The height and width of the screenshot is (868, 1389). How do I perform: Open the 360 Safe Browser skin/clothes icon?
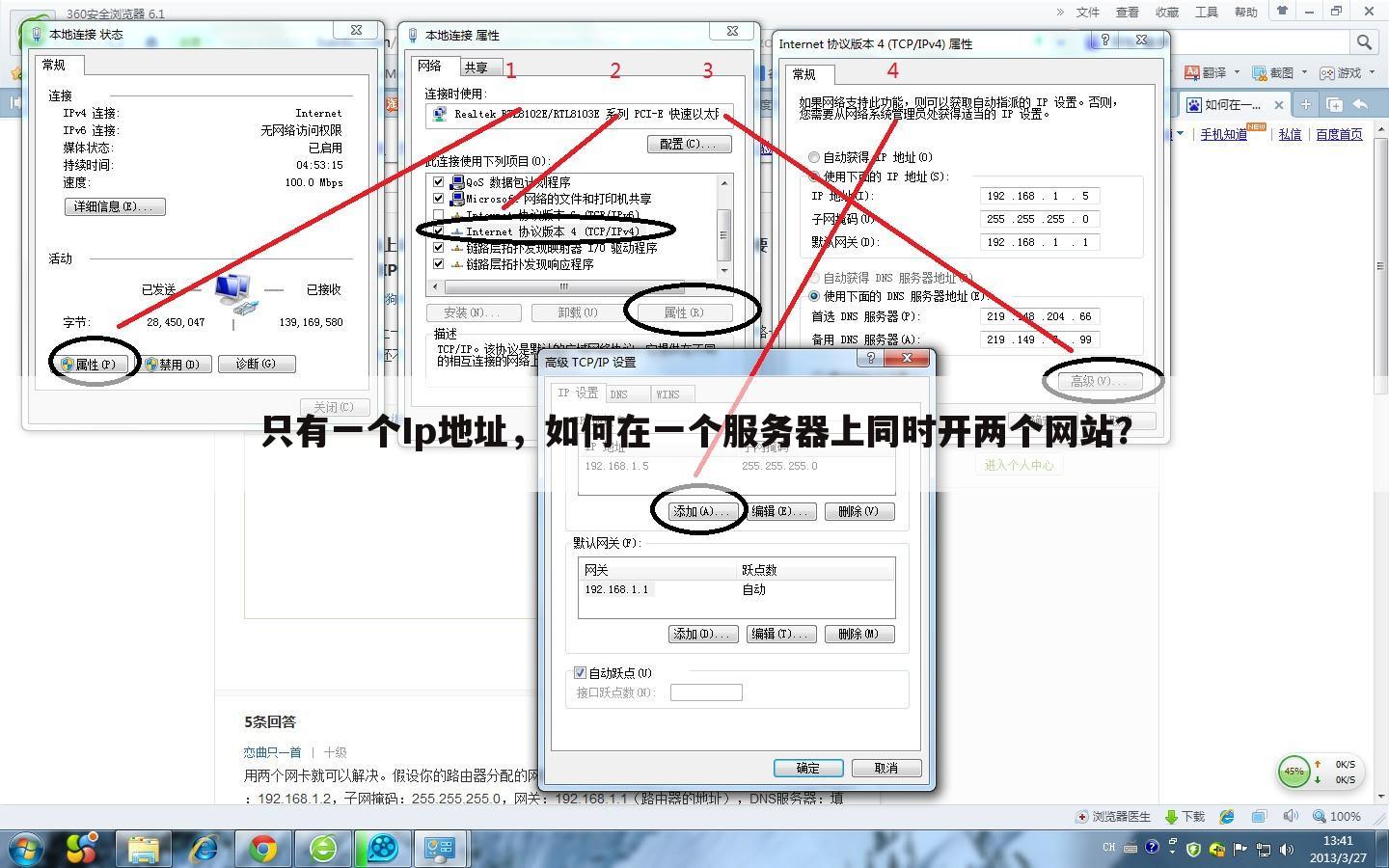tap(1282, 12)
